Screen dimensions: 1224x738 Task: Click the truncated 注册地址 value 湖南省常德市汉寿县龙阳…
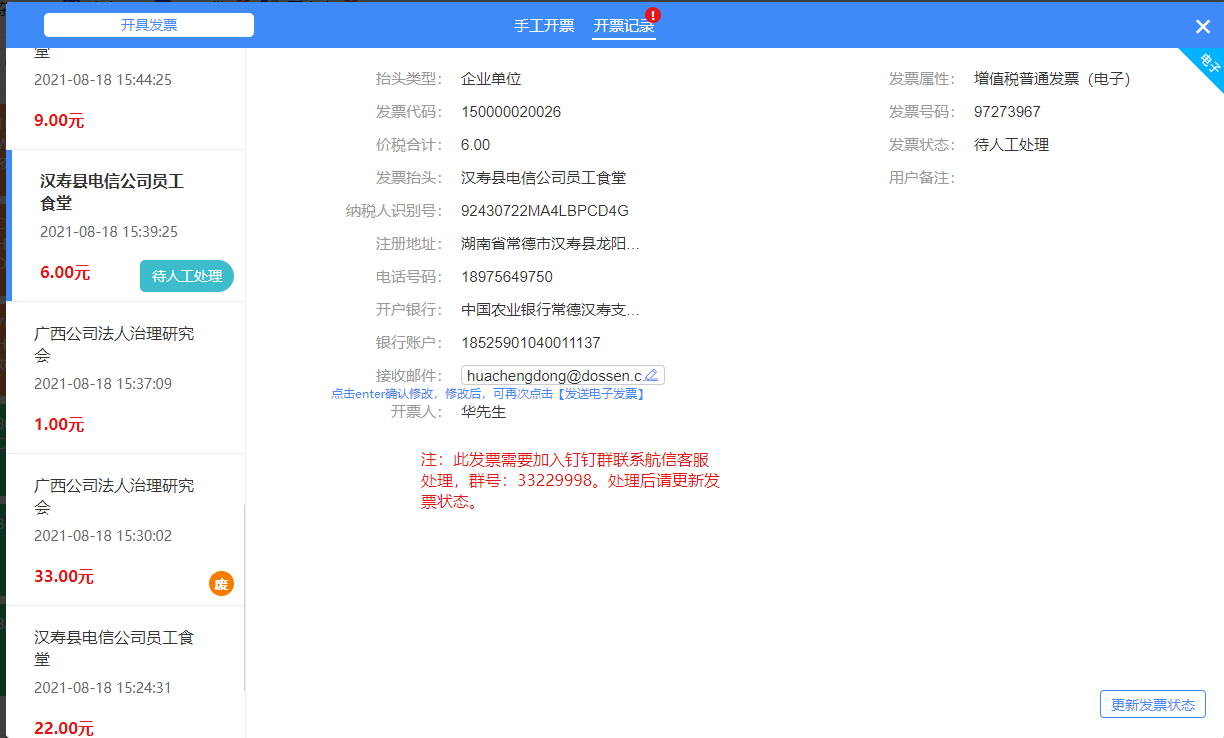(550, 244)
